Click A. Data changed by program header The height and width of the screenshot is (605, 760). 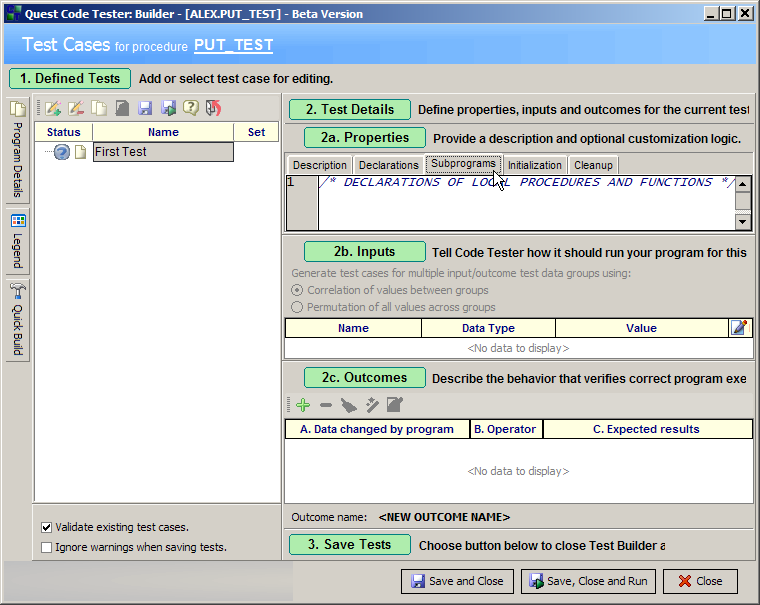[377, 429]
